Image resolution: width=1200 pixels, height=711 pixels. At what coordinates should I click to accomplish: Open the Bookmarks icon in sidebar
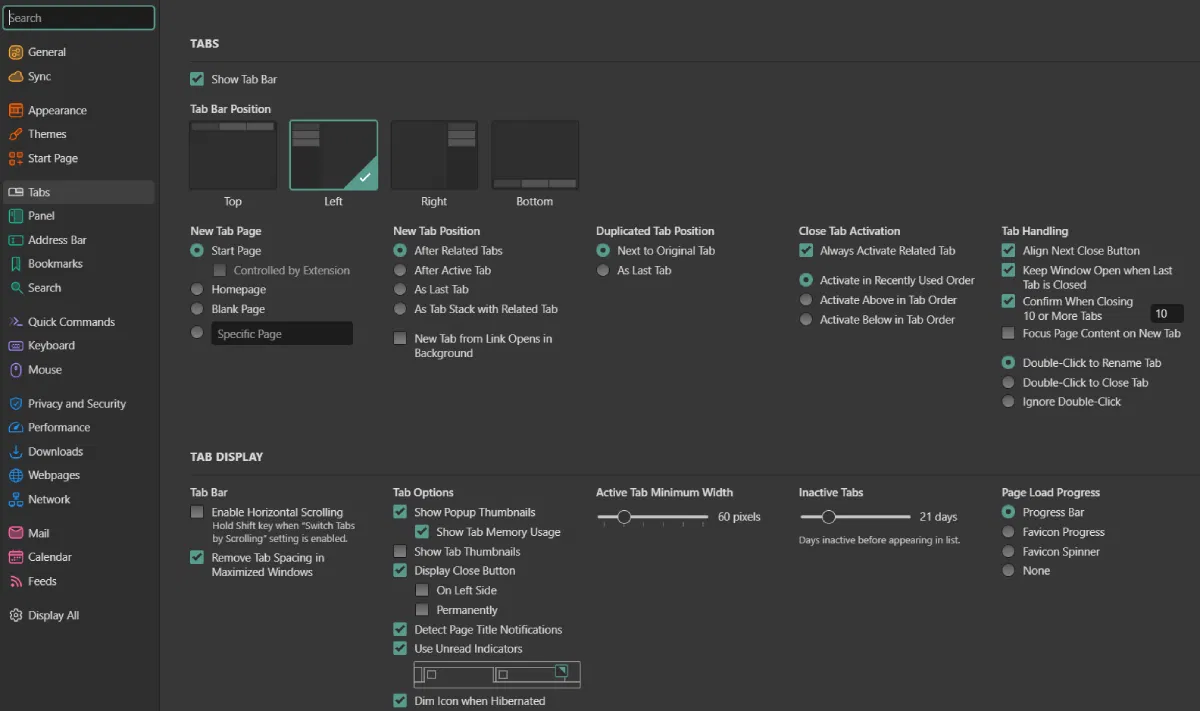pyautogui.click(x=16, y=264)
